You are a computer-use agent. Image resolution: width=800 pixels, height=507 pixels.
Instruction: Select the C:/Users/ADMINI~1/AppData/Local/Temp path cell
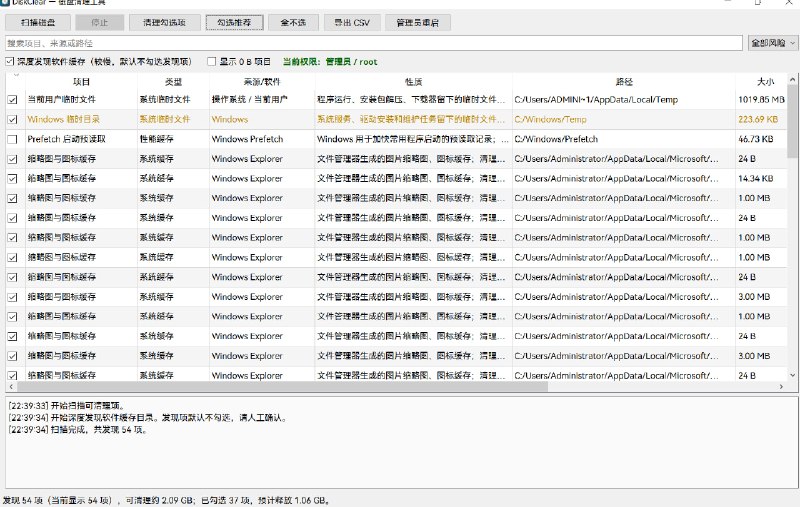pyautogui.click(x=623, y=99)
